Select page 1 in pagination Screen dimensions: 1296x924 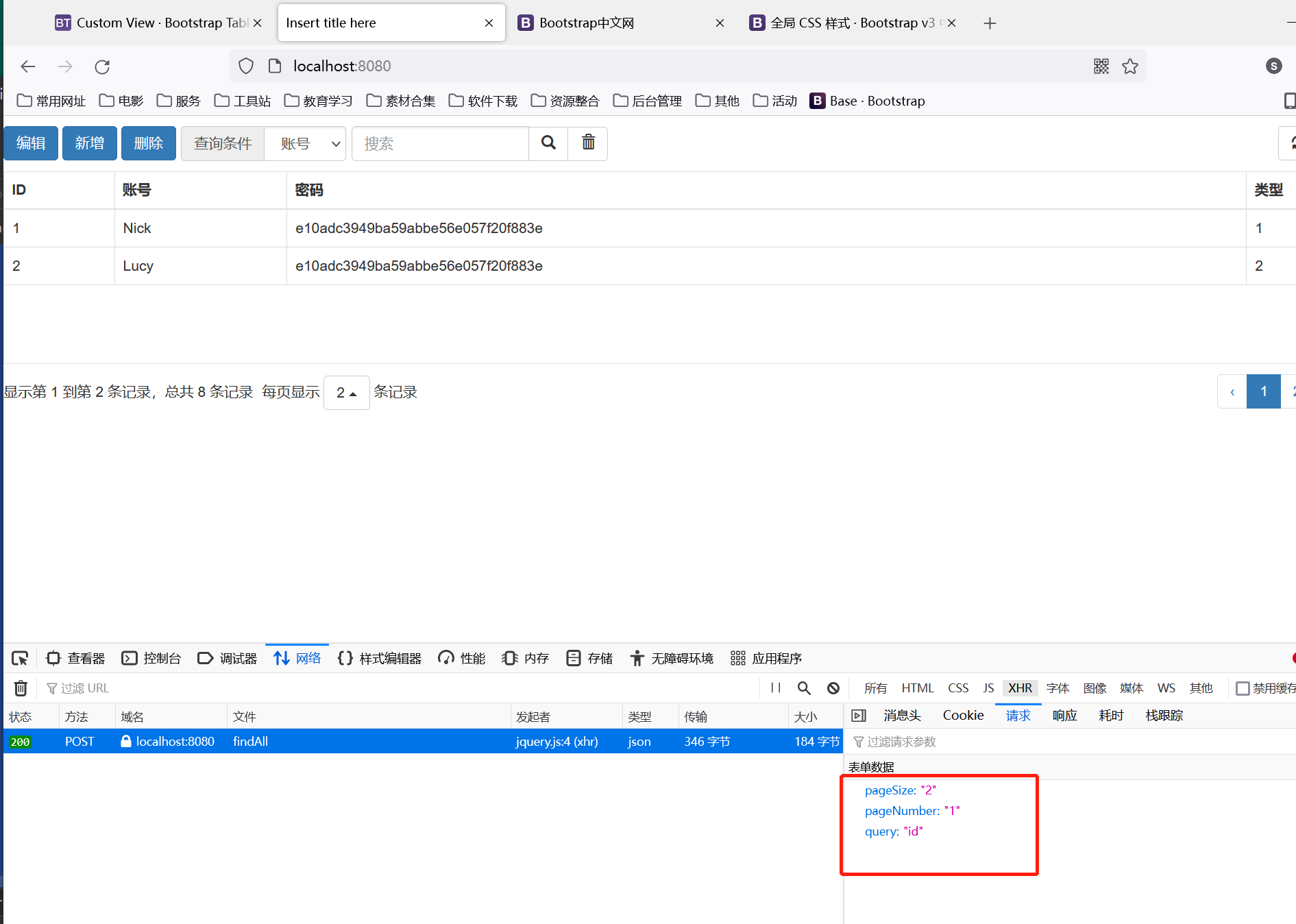1264,392
